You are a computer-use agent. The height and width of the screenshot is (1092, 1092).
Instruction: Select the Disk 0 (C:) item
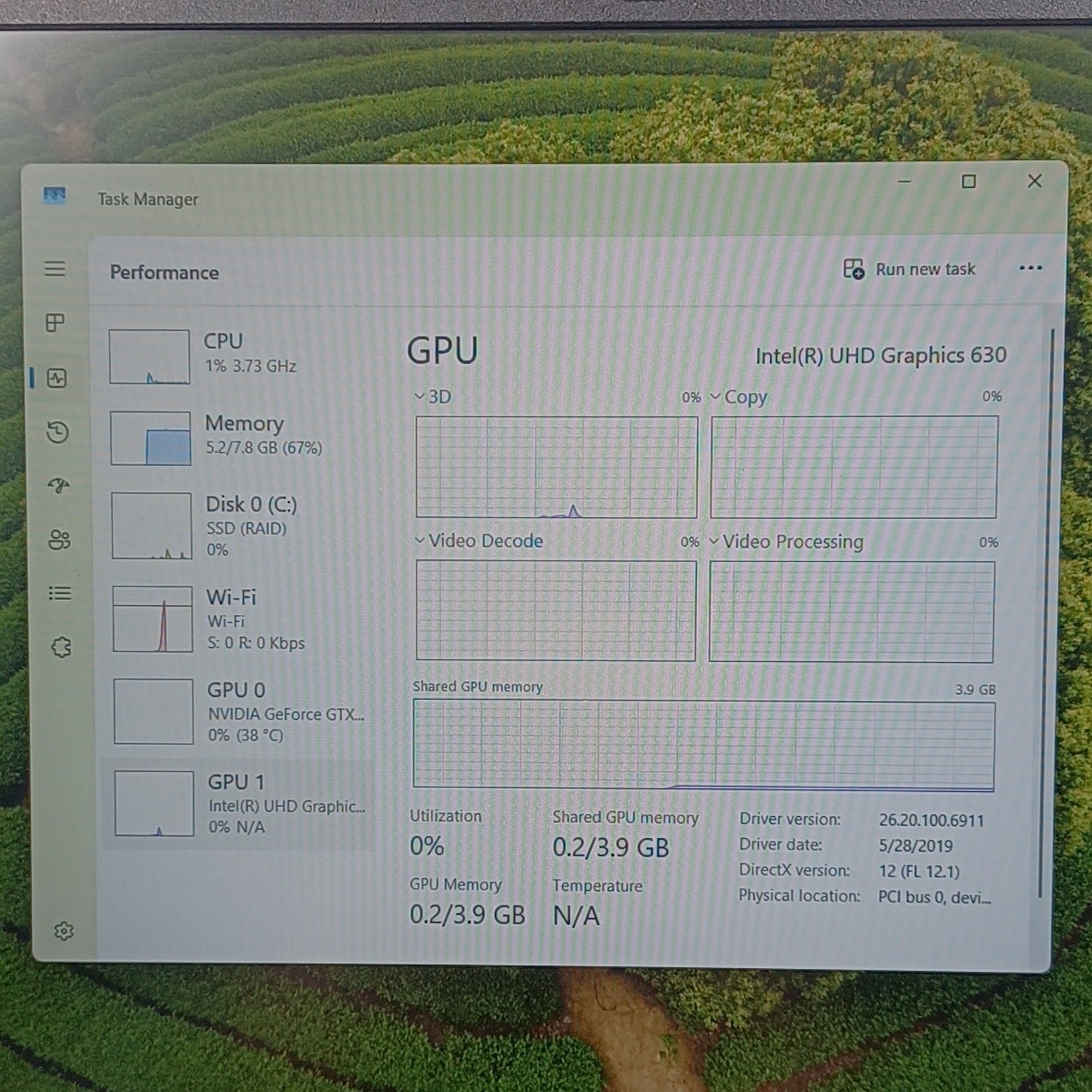click(x=240, y=525)
